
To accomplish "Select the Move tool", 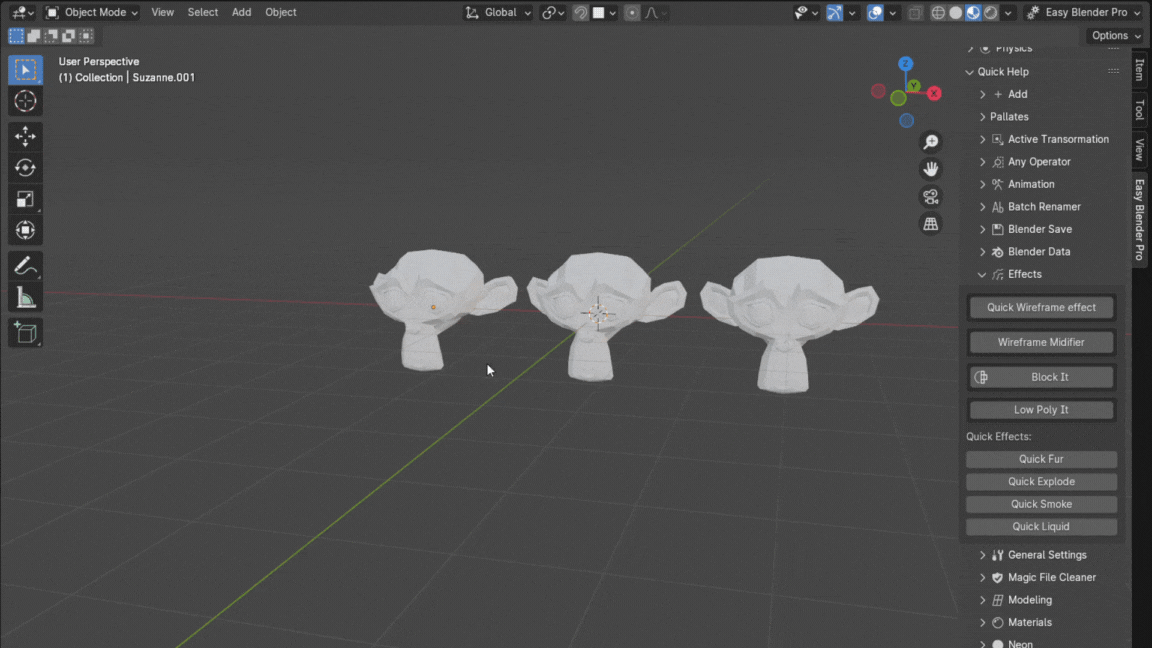I will 25,136.
